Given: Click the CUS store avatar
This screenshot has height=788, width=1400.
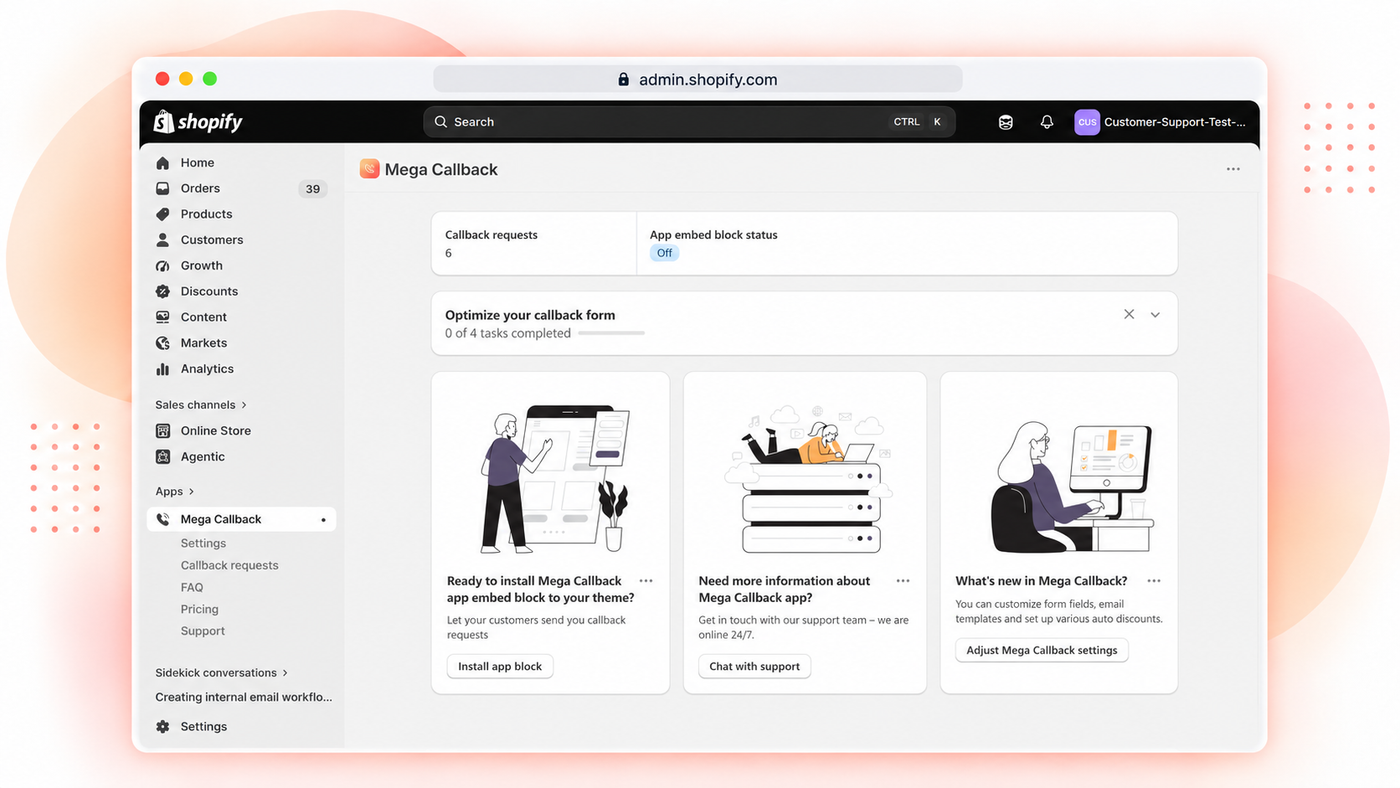Looking at the screenshot, I should [1087, 122].
